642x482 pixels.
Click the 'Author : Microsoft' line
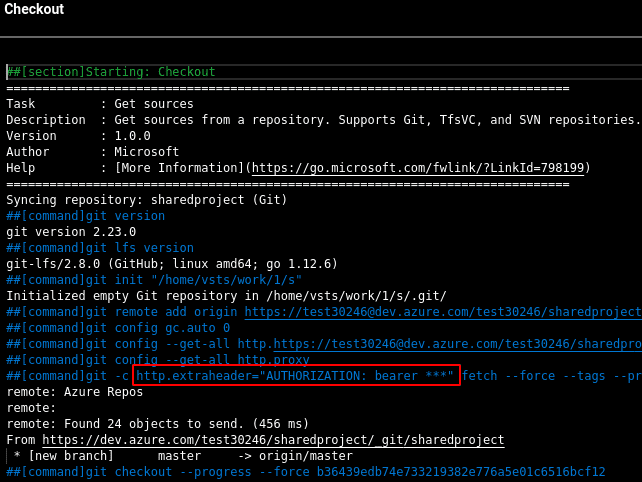(93, 152)
